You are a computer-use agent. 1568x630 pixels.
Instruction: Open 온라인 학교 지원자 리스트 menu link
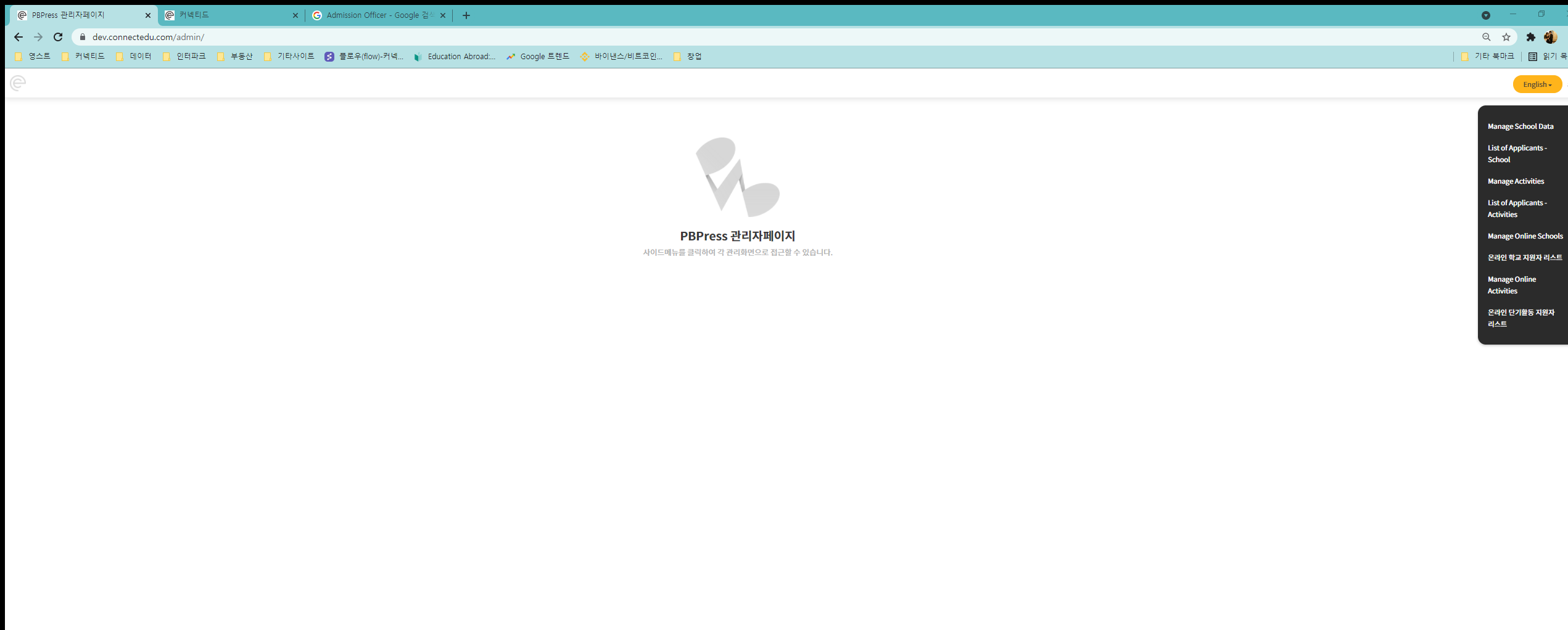1524,258
